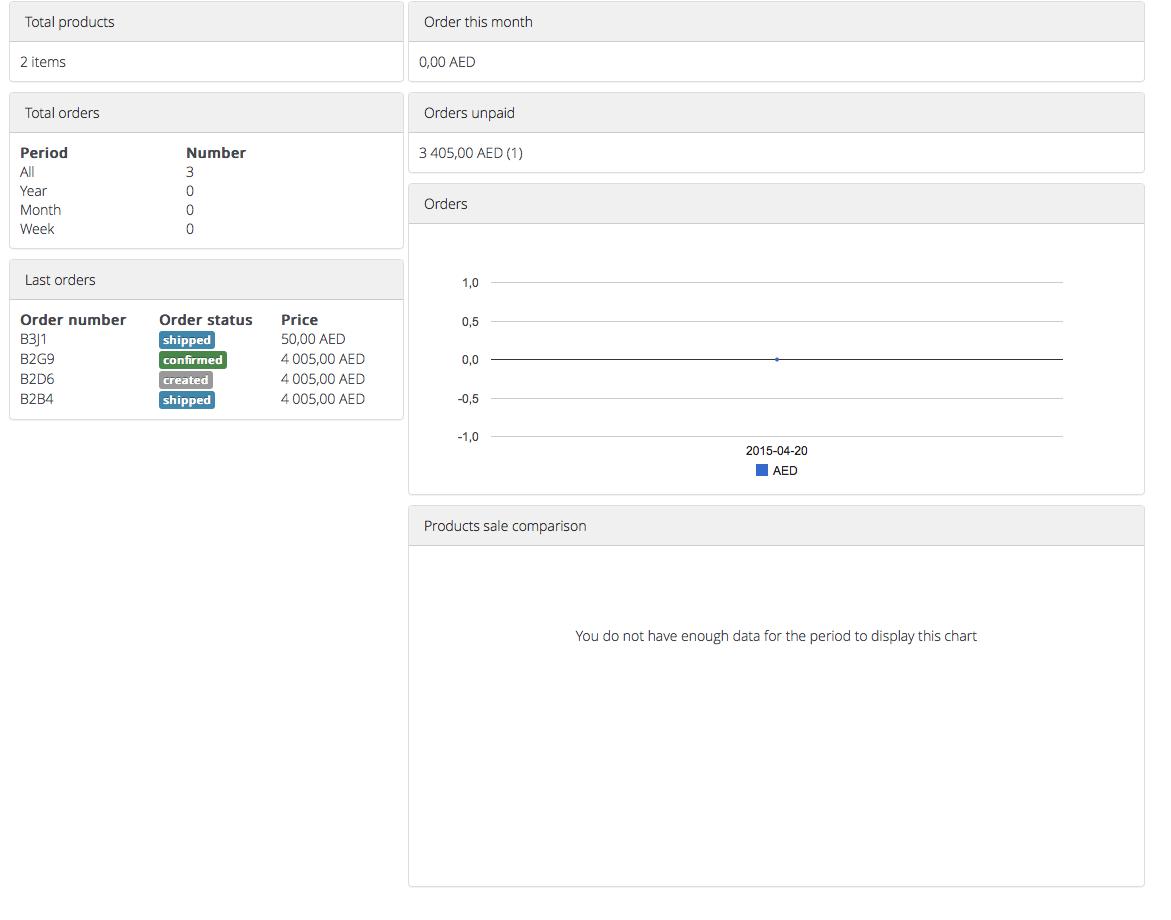Click the Total orders panel header

(x=206, y=113)
